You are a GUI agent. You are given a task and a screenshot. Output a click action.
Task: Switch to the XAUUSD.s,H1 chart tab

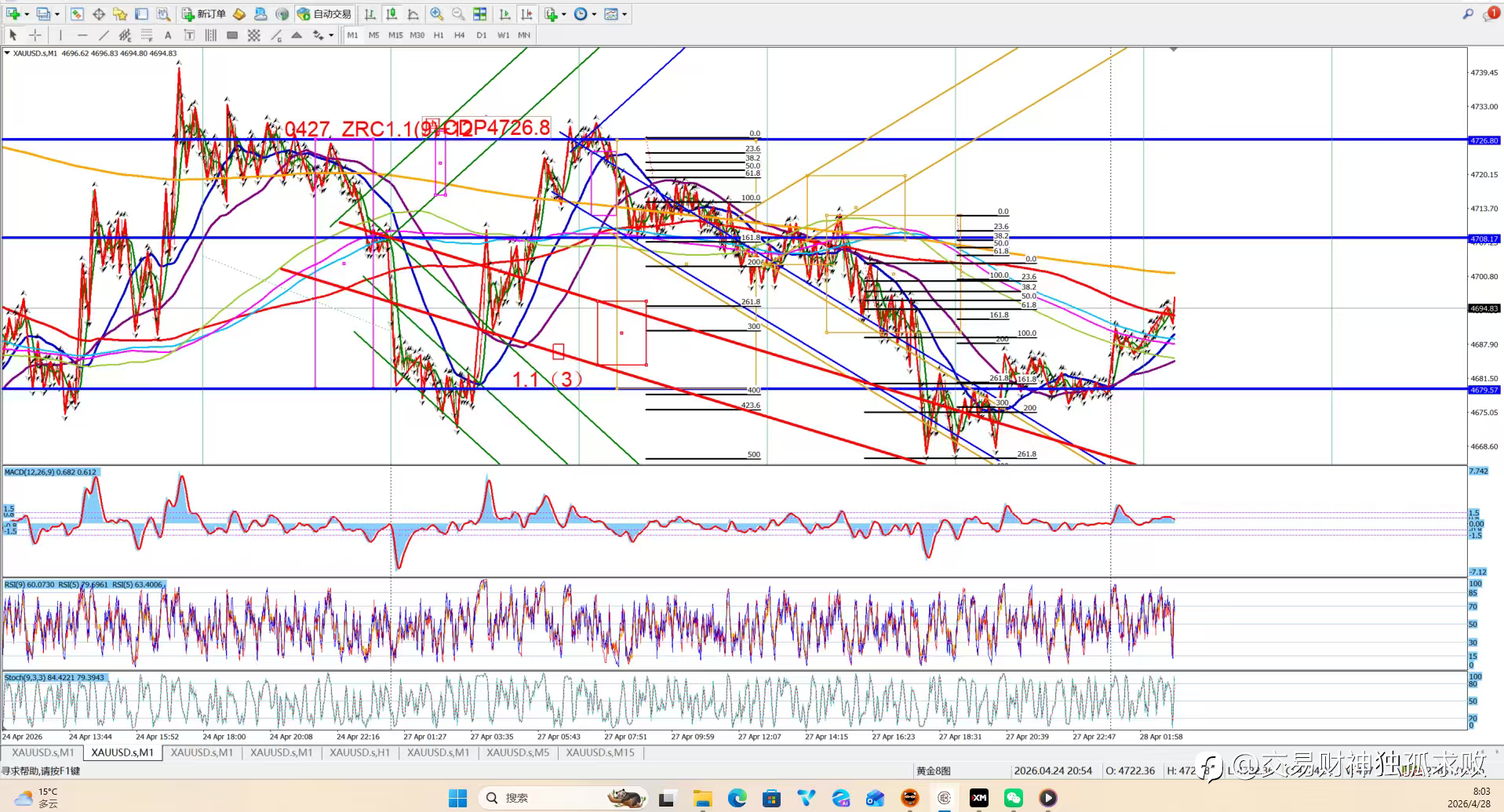pyautogui.click(x=359, y=752)
